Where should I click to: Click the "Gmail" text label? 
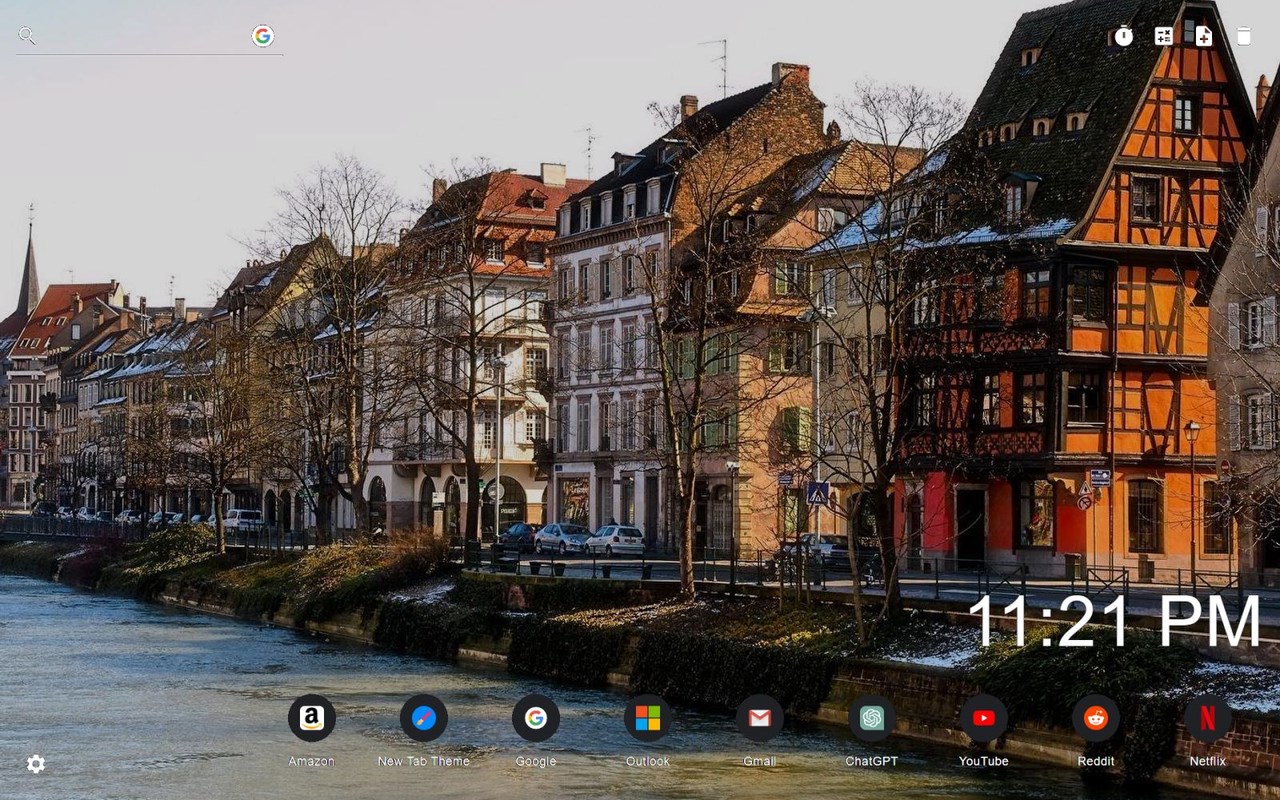click(x=760, y=761)
